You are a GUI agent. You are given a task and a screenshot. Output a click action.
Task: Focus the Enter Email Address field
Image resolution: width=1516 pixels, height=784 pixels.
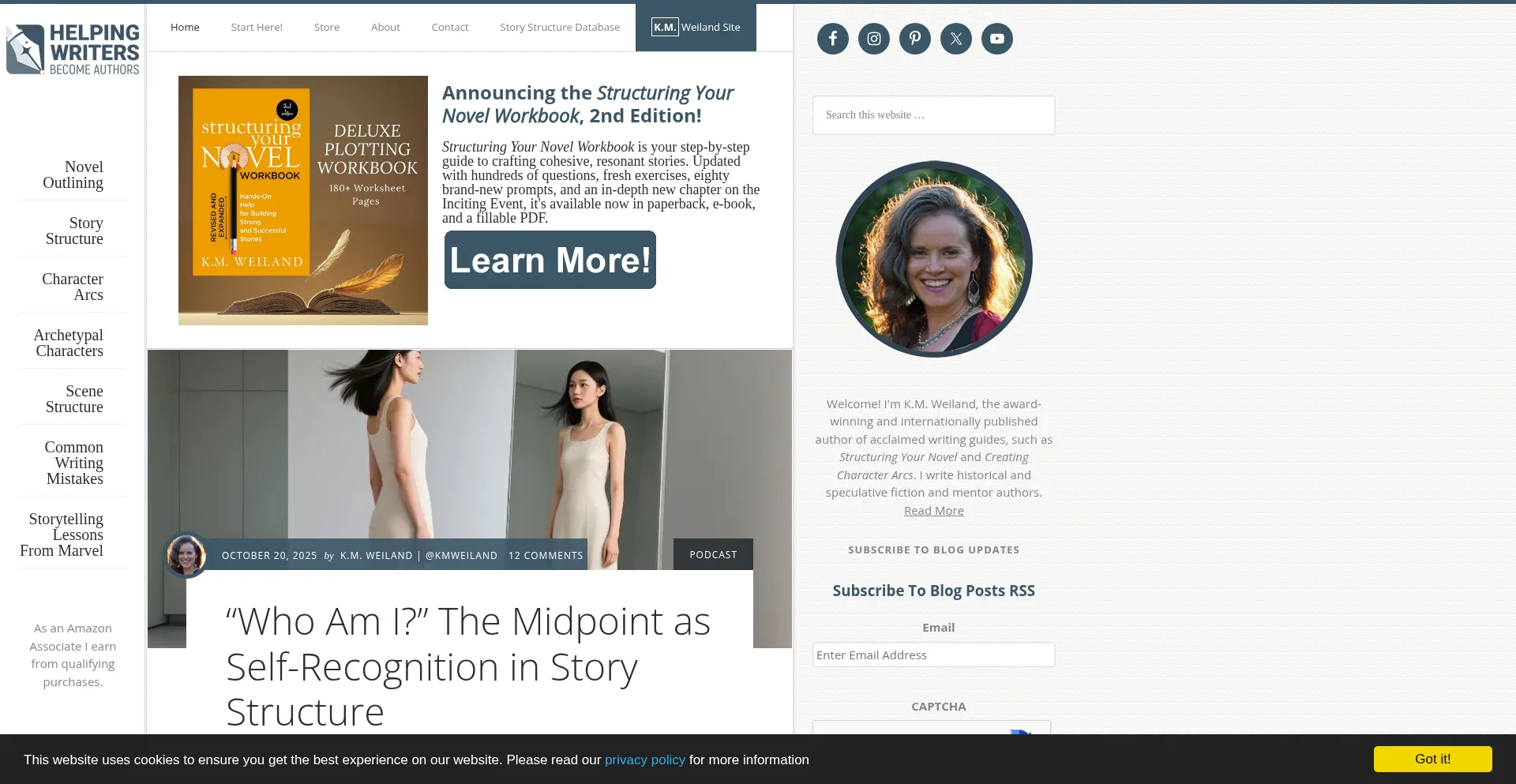tap(933, 655)
